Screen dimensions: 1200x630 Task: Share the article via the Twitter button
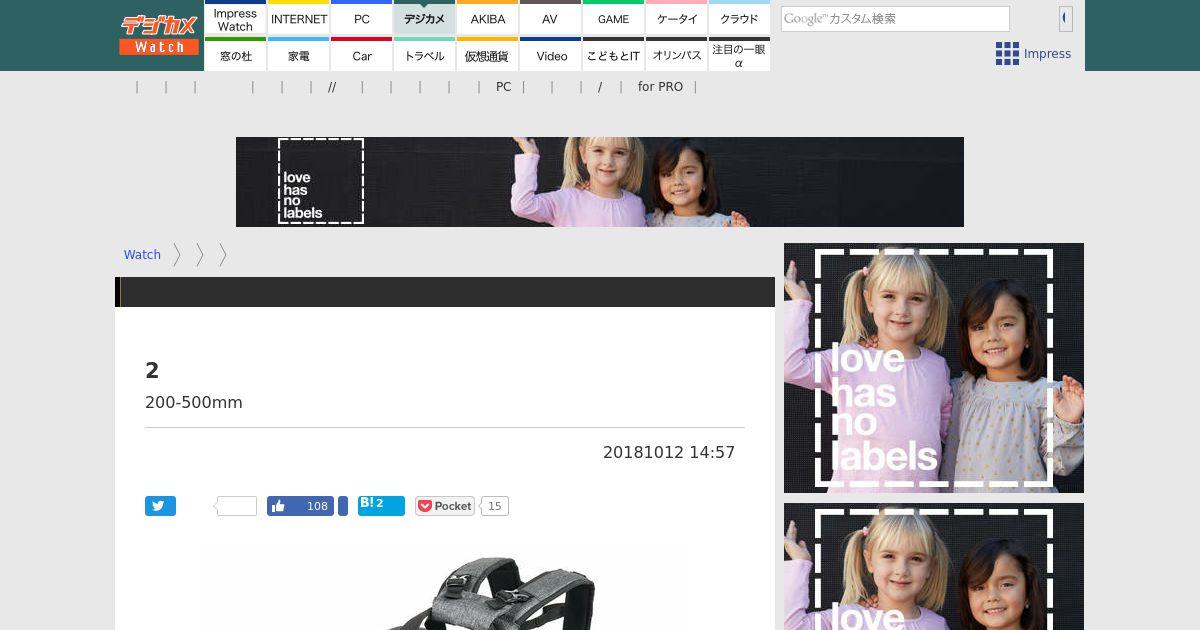click(160, 506)
